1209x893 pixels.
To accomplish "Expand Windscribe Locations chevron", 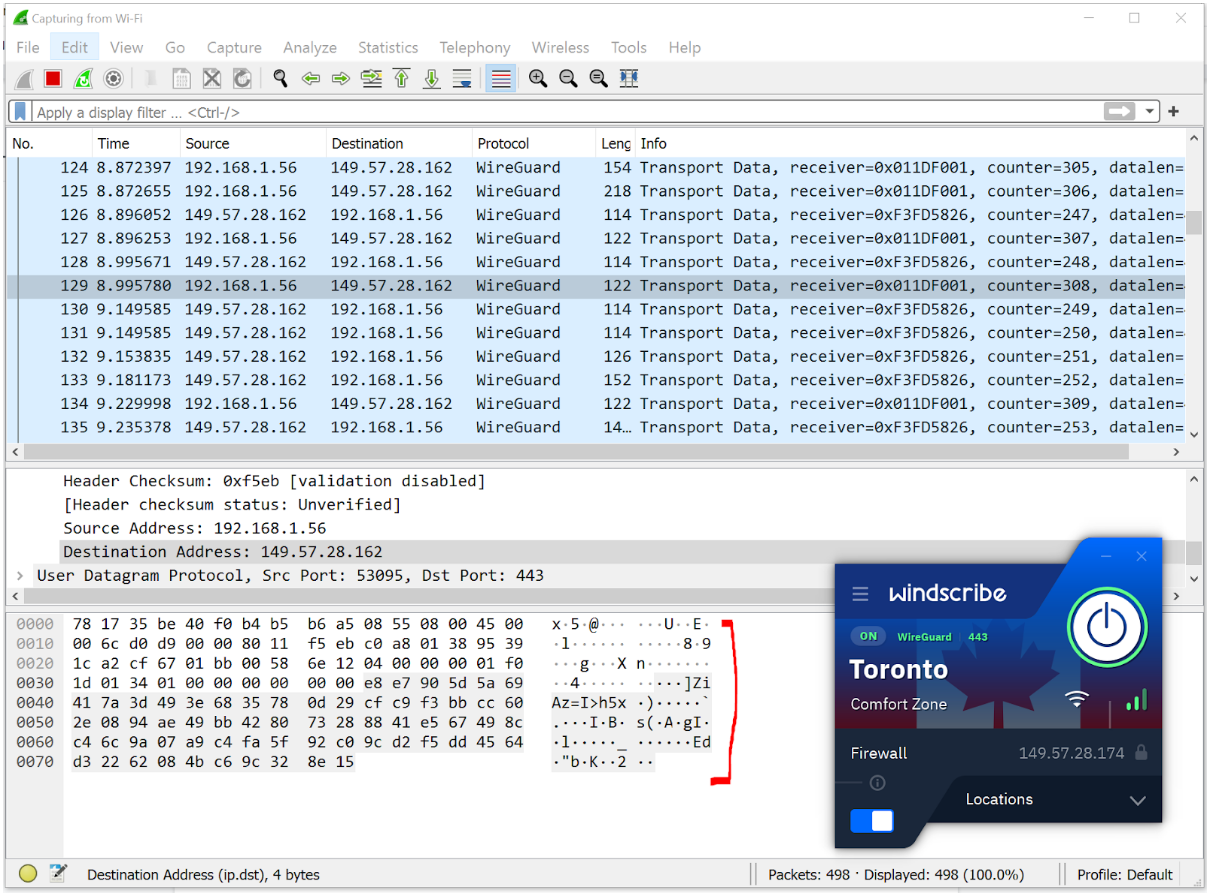I will [x=1137, y=800].
